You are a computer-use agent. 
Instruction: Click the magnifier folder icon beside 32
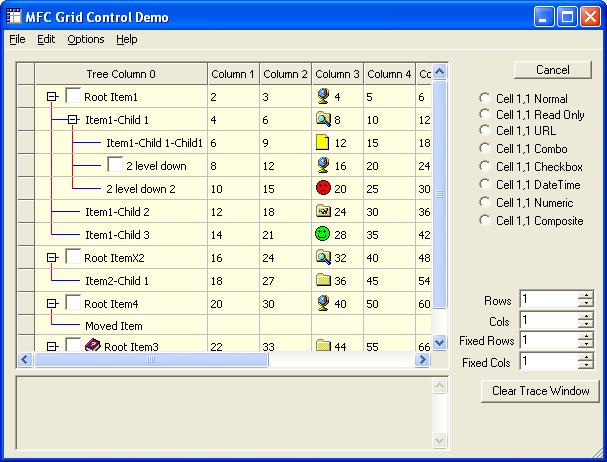click(x=323, y=257)
